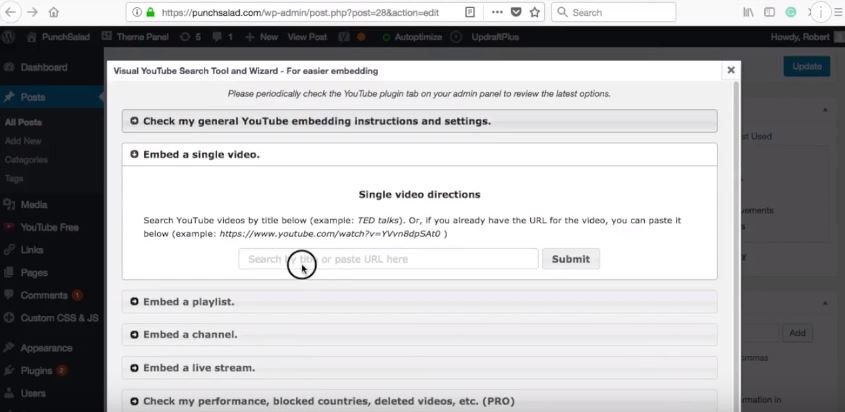Expand Check my performance (PRO) section
This screenshot has width=845, height=412.
point(419,401)
